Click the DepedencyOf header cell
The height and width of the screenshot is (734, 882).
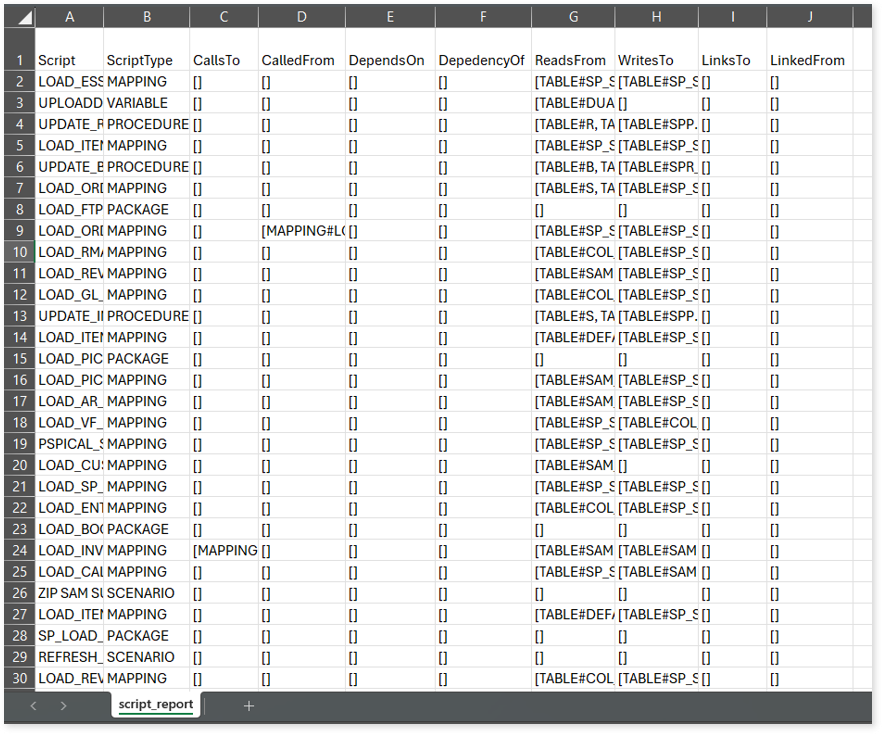pos(482,60)
